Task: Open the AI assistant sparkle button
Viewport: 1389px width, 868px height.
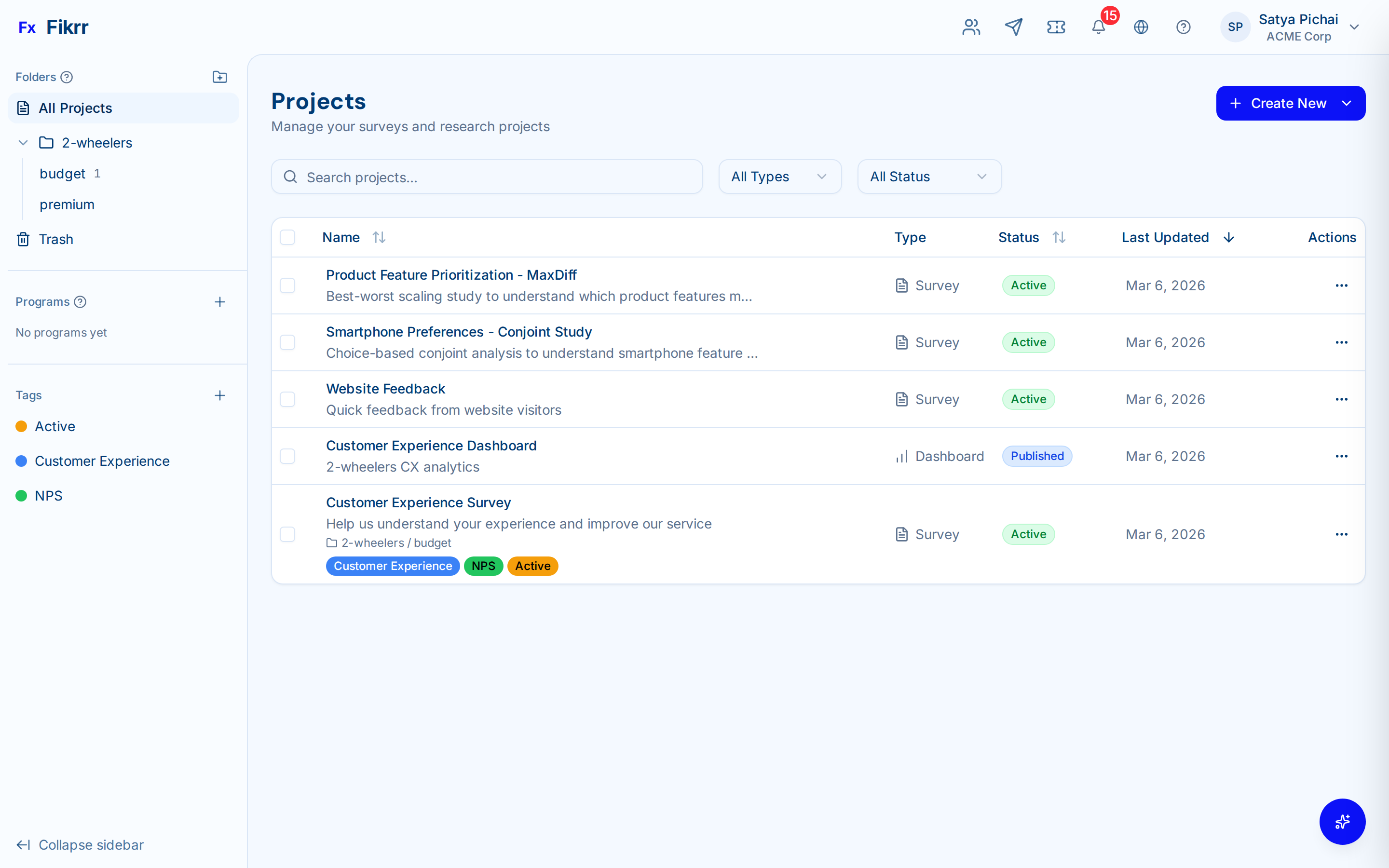Action: point(1343,822)
